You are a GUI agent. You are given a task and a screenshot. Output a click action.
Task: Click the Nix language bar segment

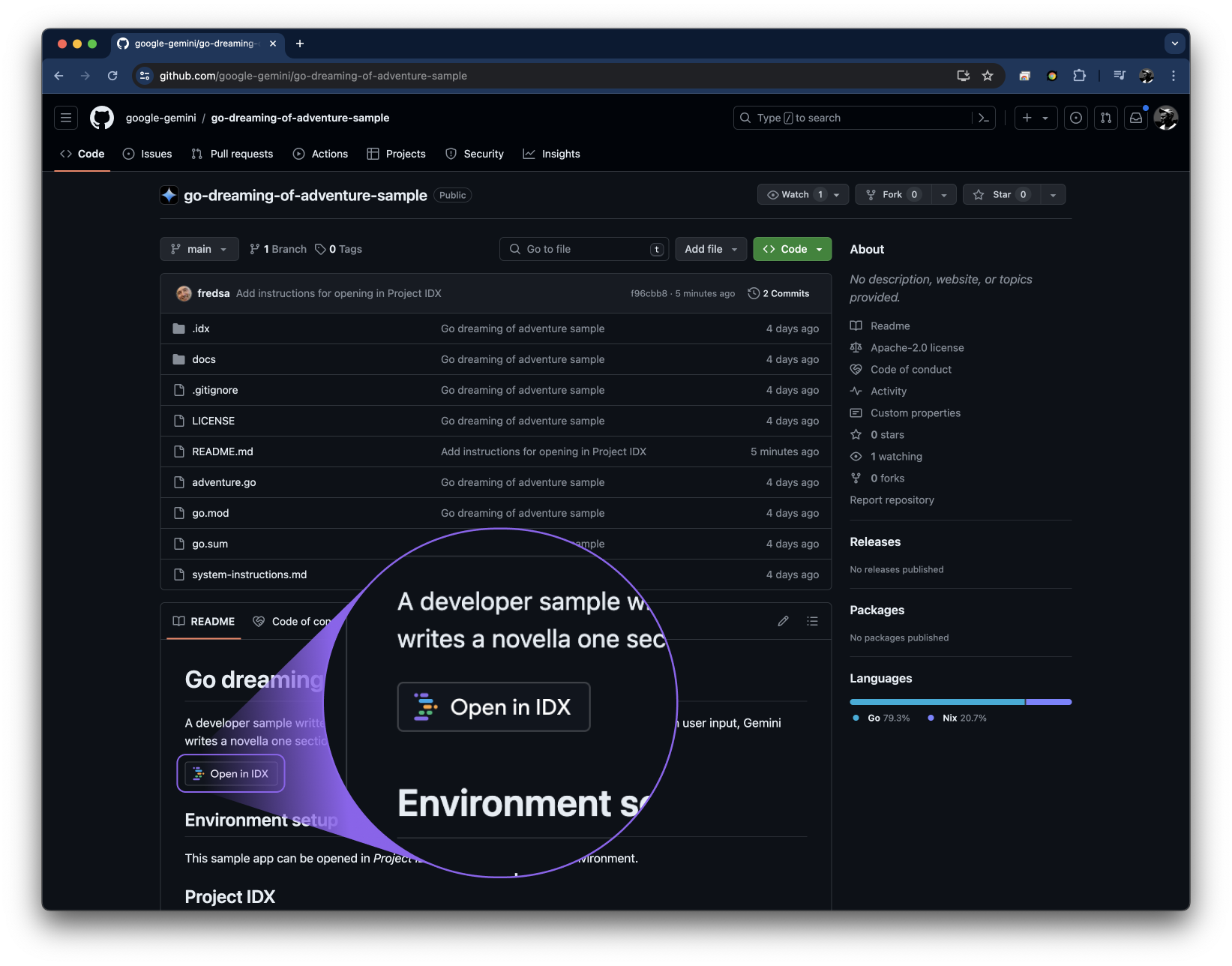click(1049, 702)
